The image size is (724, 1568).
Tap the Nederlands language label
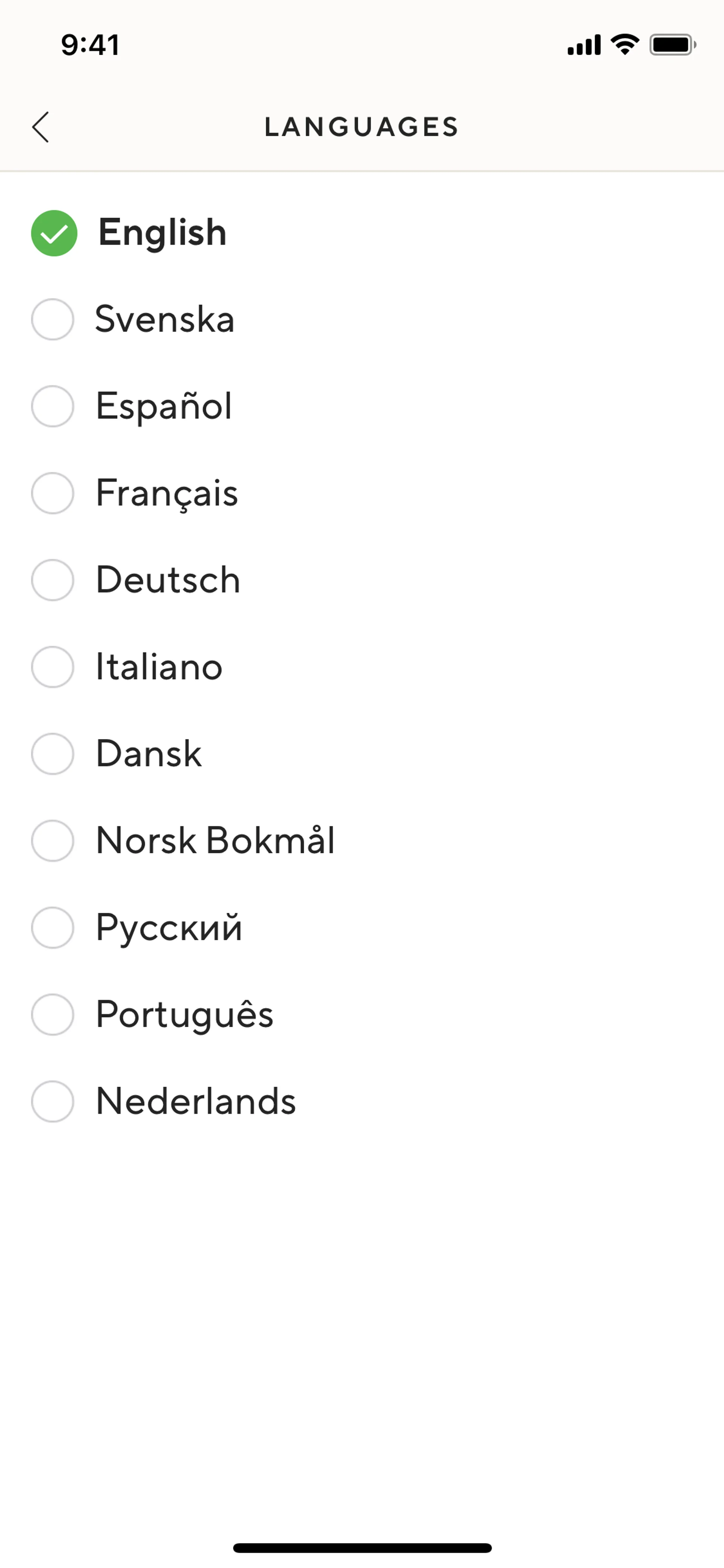(196, 1101)
